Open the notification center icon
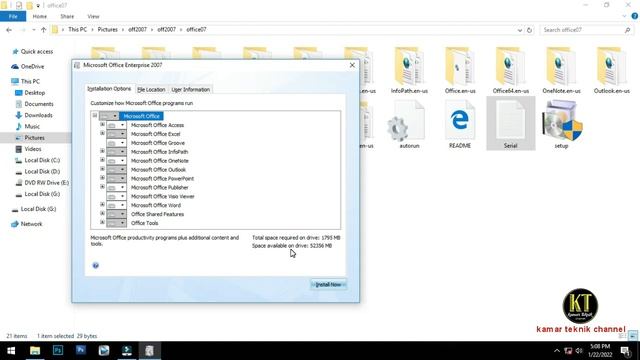Viewport: 640px width, 360px height. tap(625, 351)
